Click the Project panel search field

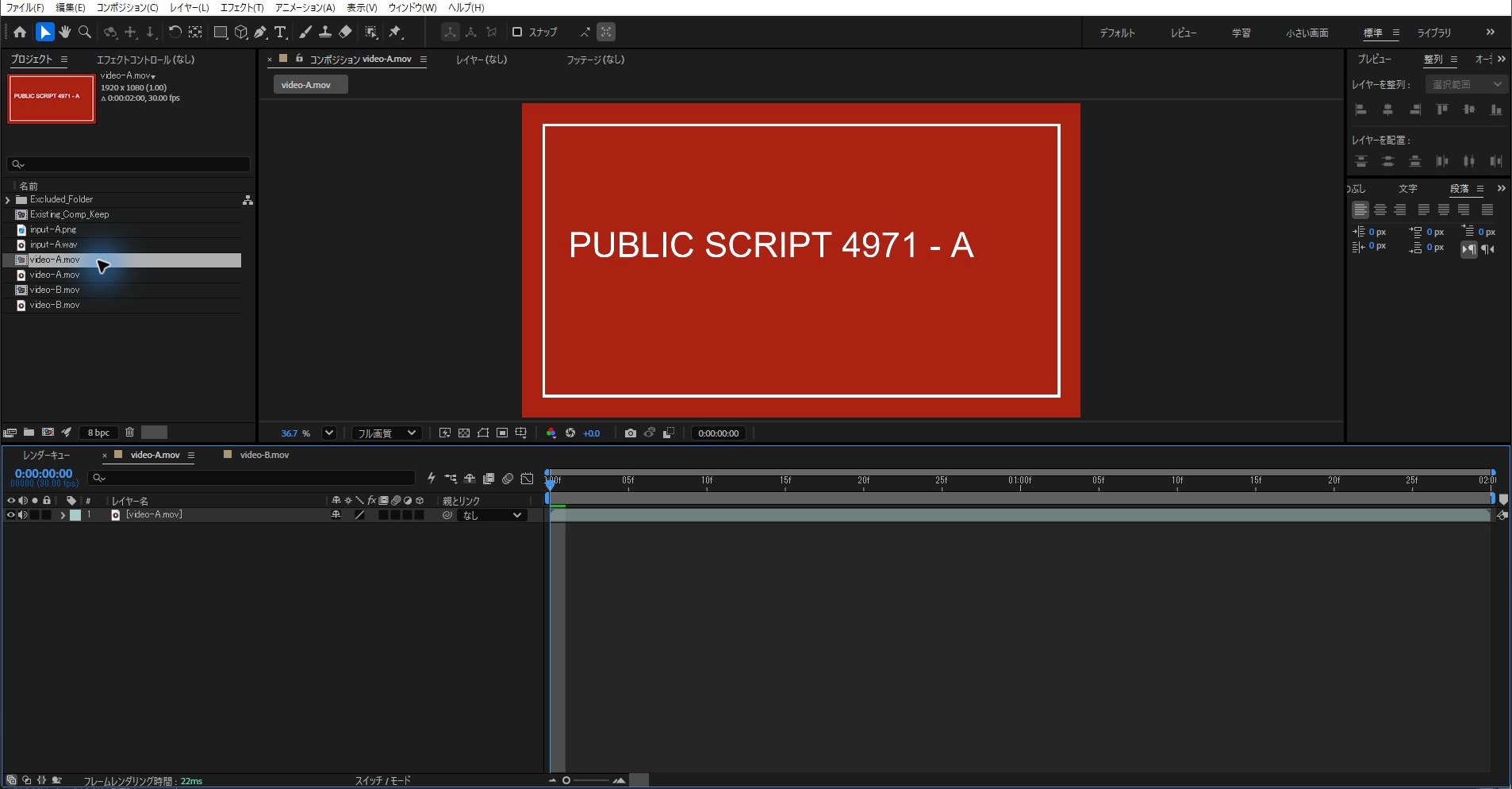129,164
